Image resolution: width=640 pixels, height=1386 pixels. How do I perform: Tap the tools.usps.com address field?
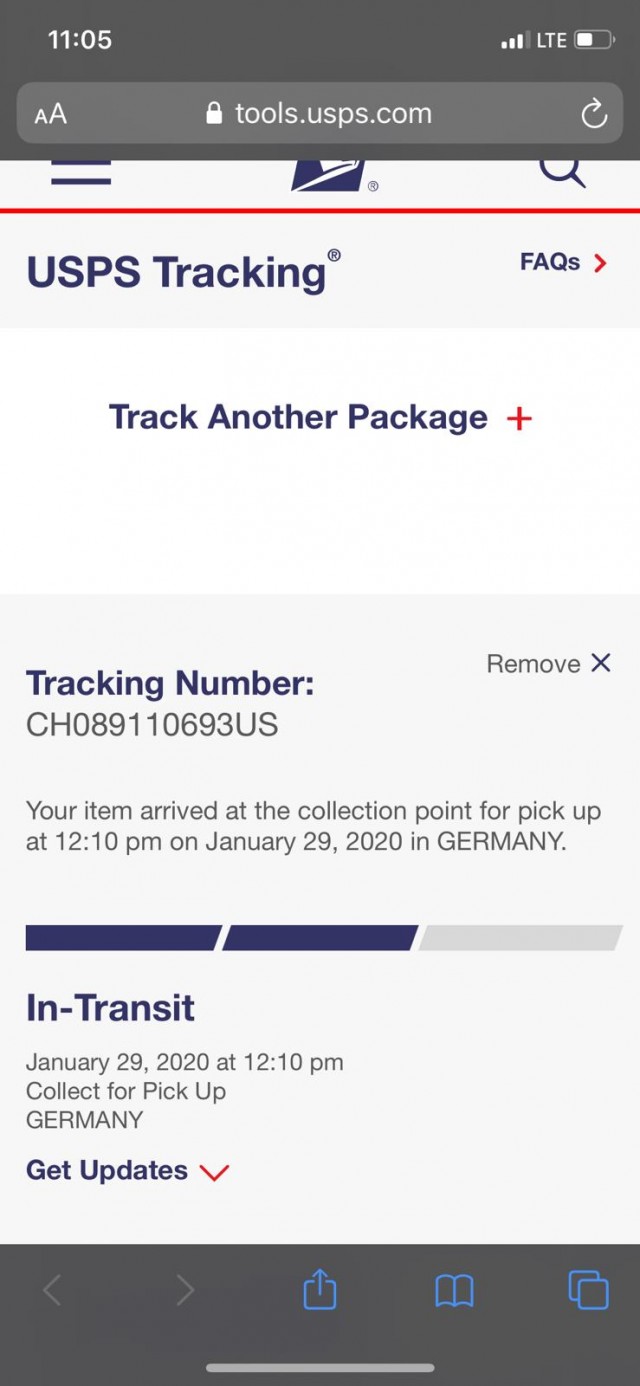tap(320, 114)
